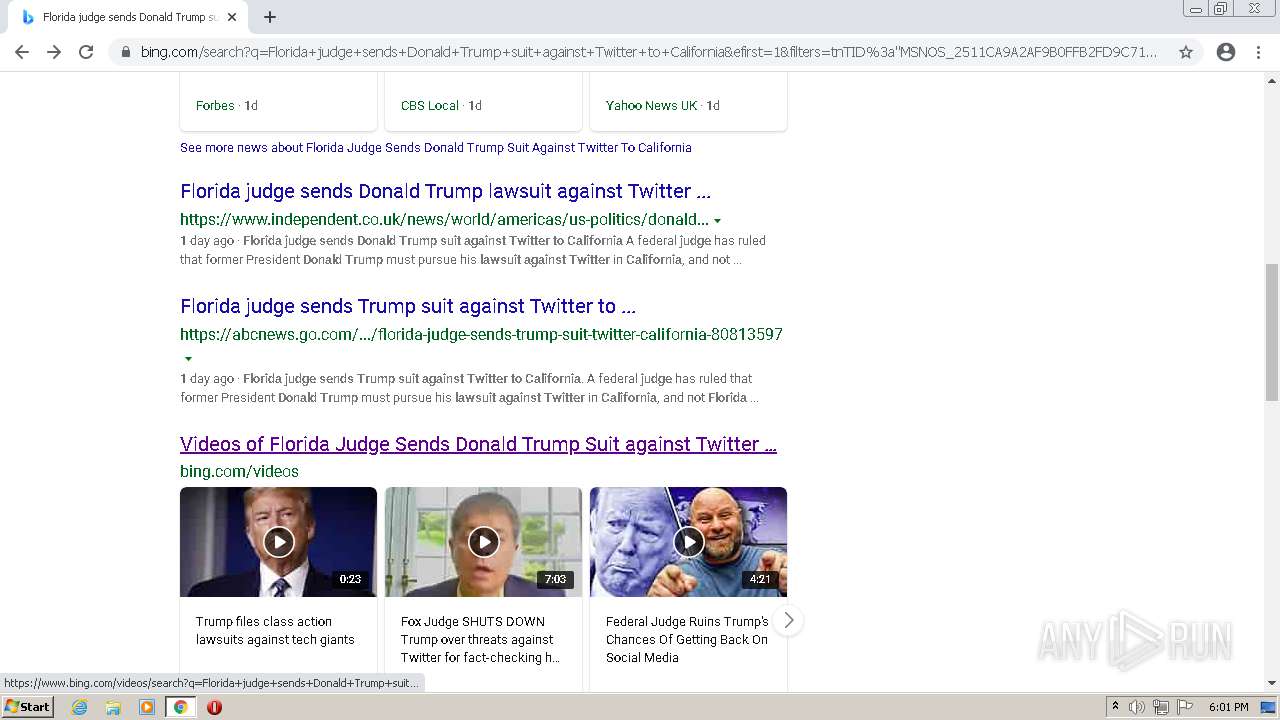
Task: Bookmark this page with star icon
Action: coord(1186,52)
